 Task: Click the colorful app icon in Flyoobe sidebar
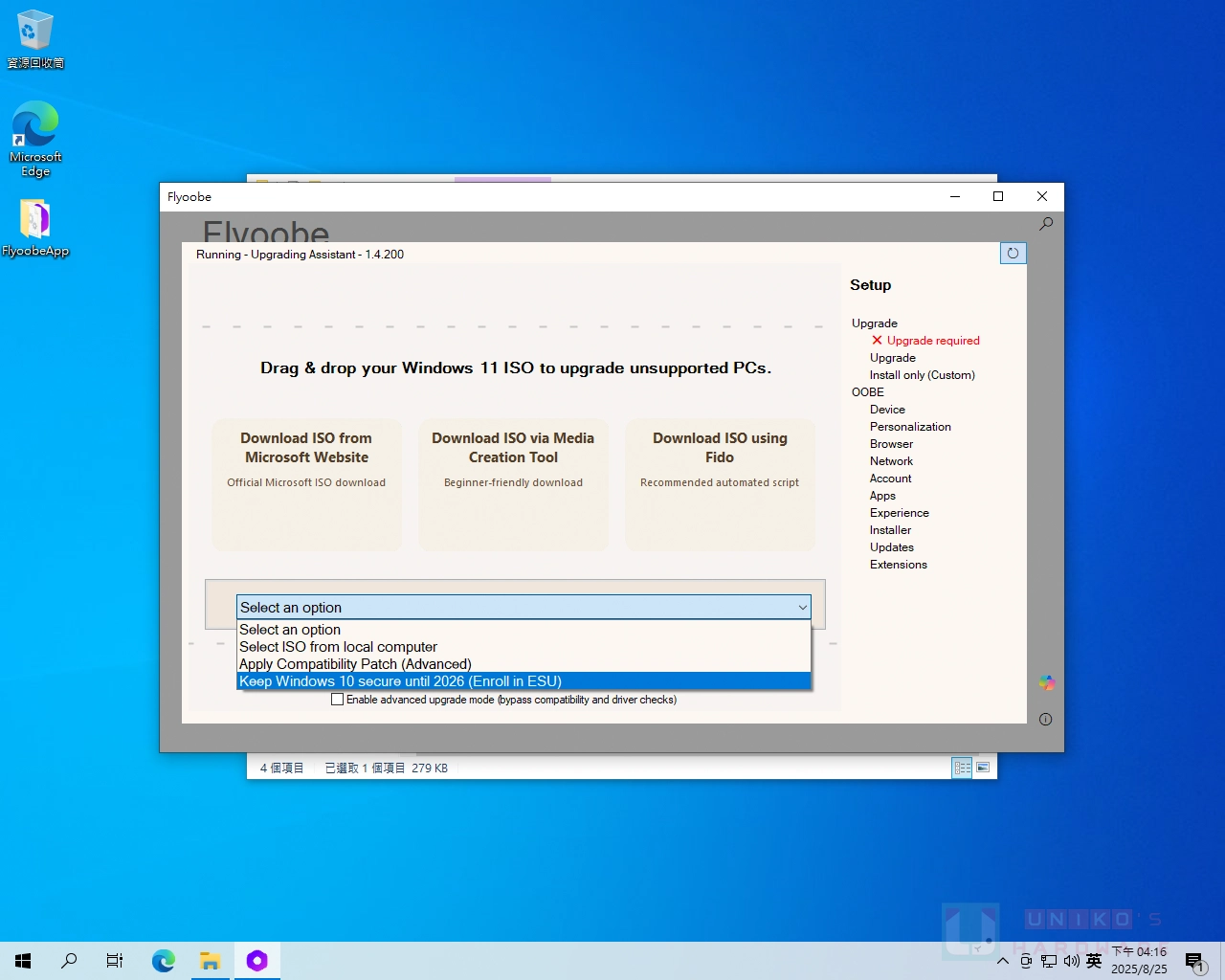pyautogui.click(x=1046, y=682)
